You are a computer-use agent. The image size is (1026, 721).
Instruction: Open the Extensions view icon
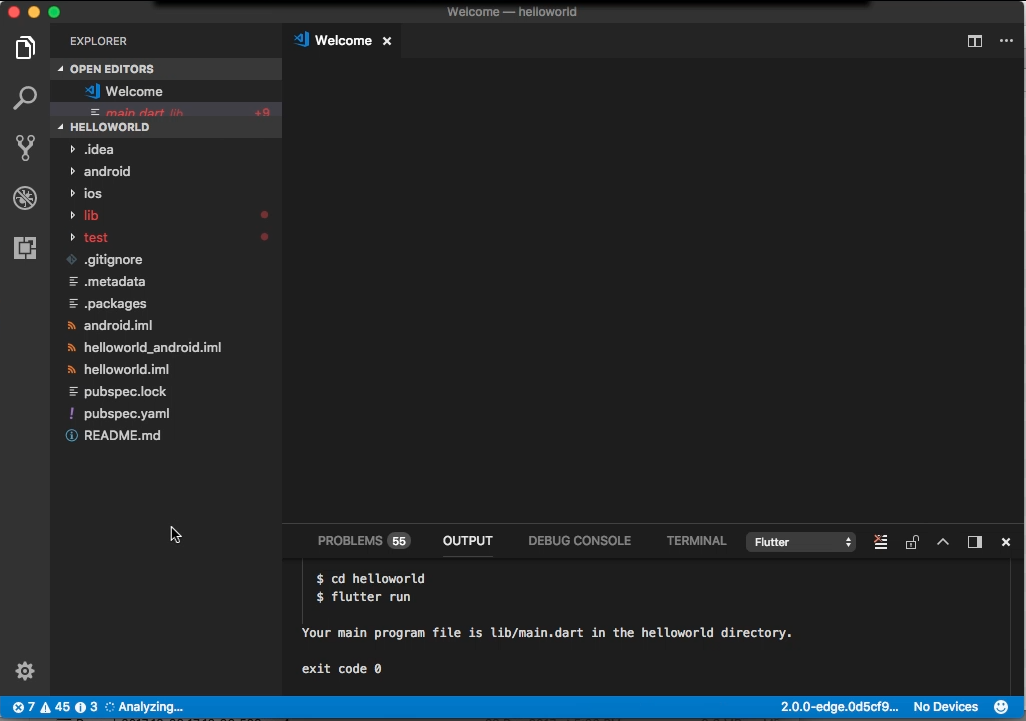tap(25, 248)
